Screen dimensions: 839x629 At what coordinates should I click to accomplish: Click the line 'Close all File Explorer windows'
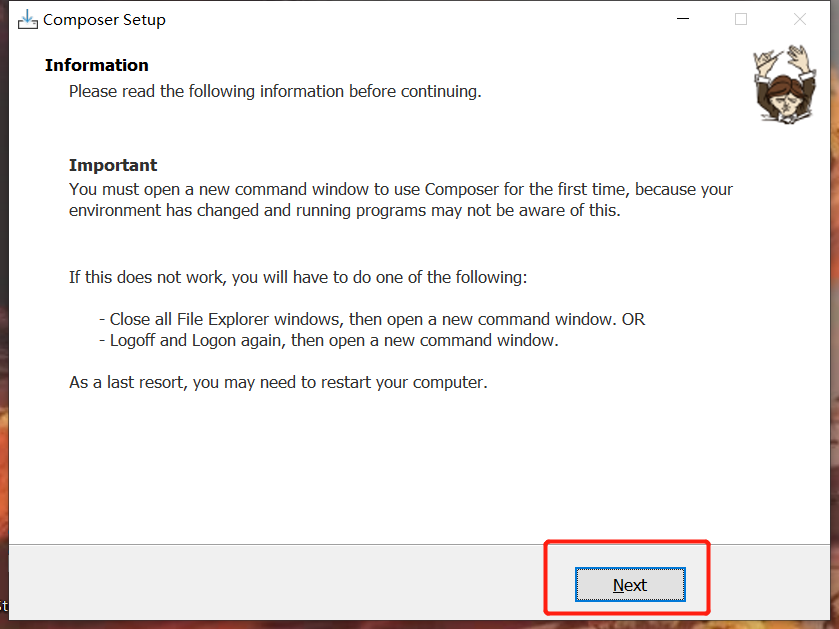pos(372,319)
